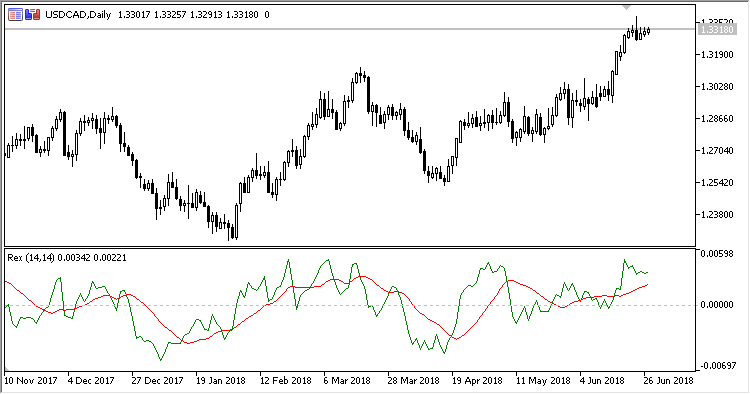Screen dimensions: 750x394
Task: Click the 0.00598 indicator scale value
Action: [x=717, y=254]
